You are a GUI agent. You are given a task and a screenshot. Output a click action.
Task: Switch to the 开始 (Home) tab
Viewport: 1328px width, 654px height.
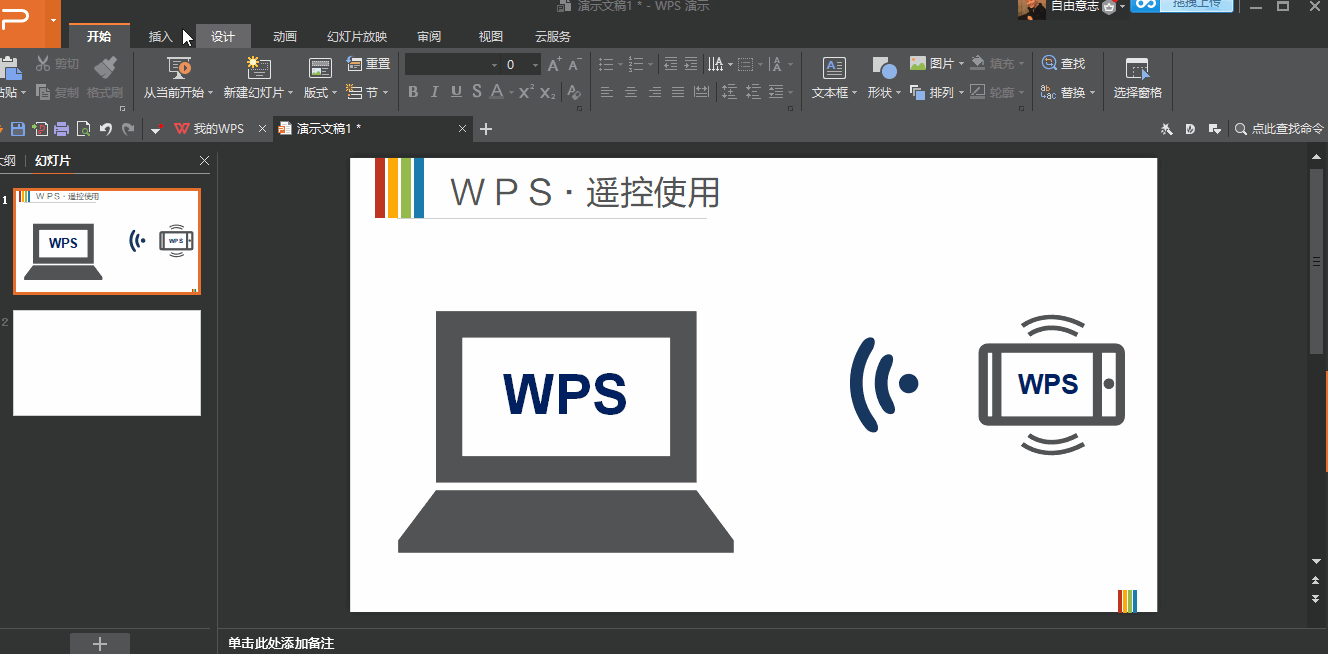(x=99, y=37)
